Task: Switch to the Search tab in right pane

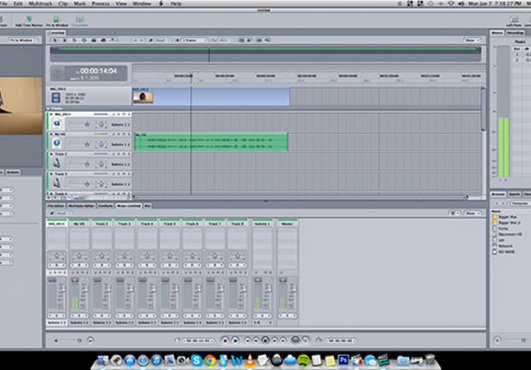Action: 514,194
